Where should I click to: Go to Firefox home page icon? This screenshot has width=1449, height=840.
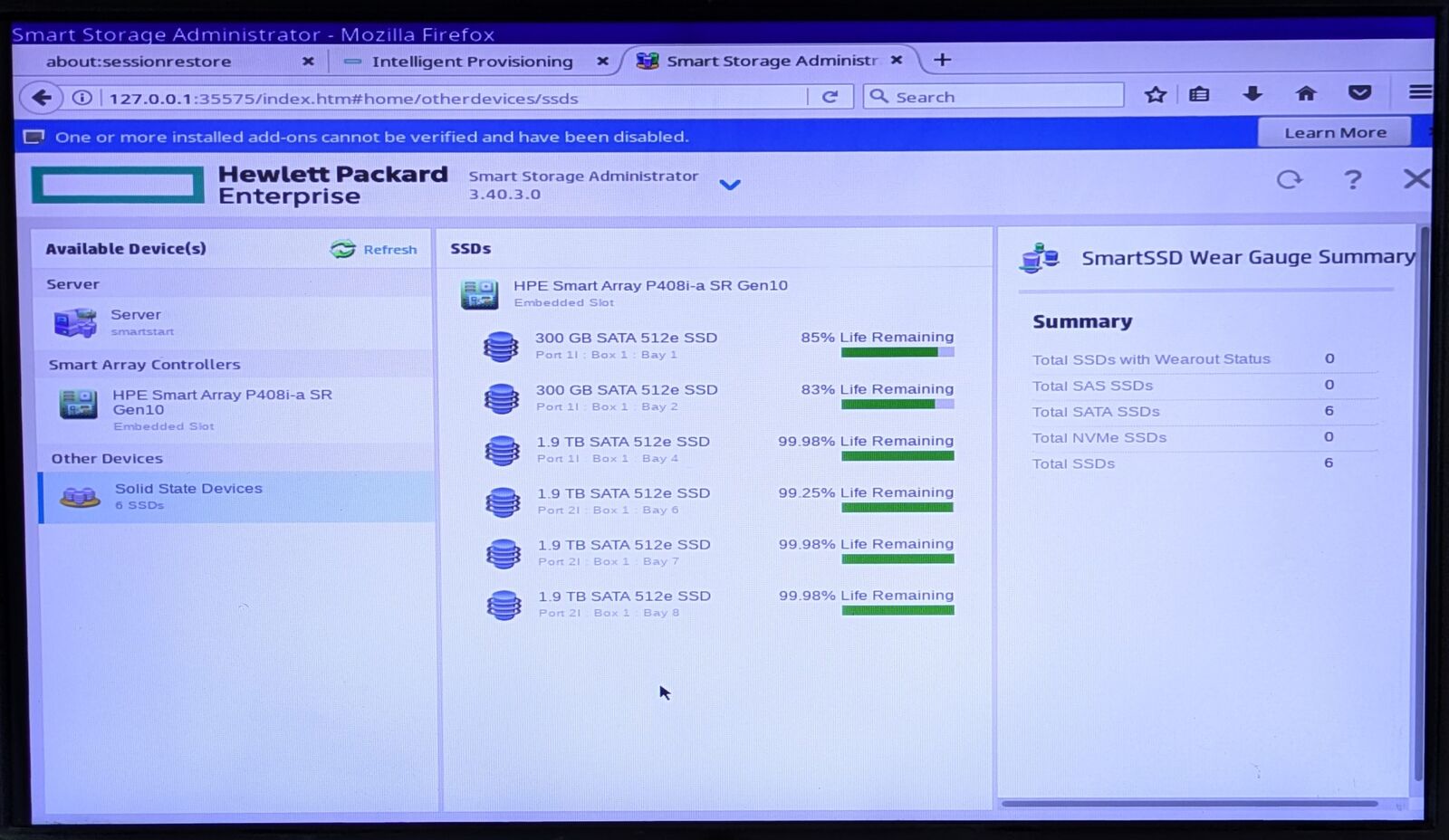click(1306, 94)
